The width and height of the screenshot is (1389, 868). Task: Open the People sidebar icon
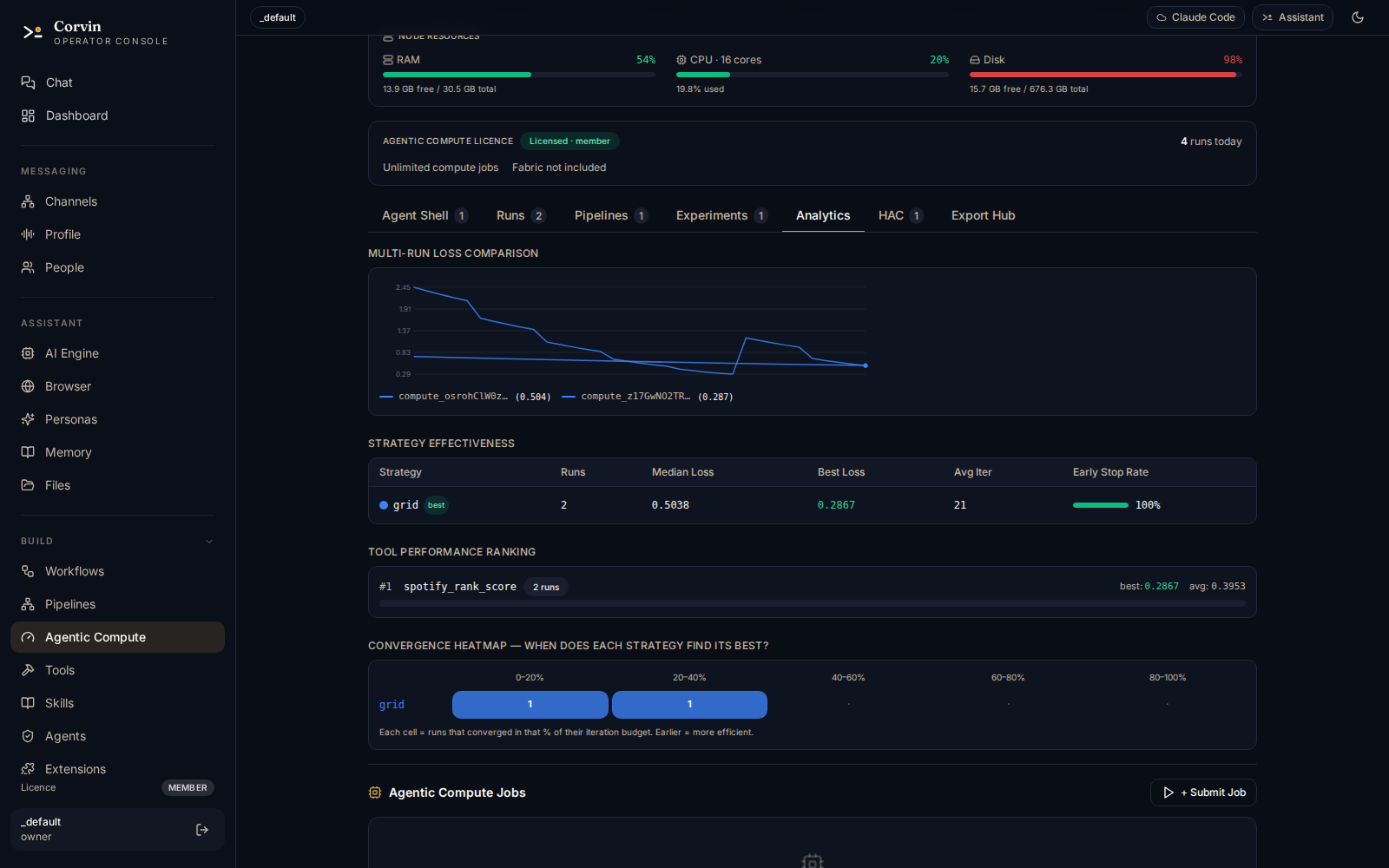(28, 267)
